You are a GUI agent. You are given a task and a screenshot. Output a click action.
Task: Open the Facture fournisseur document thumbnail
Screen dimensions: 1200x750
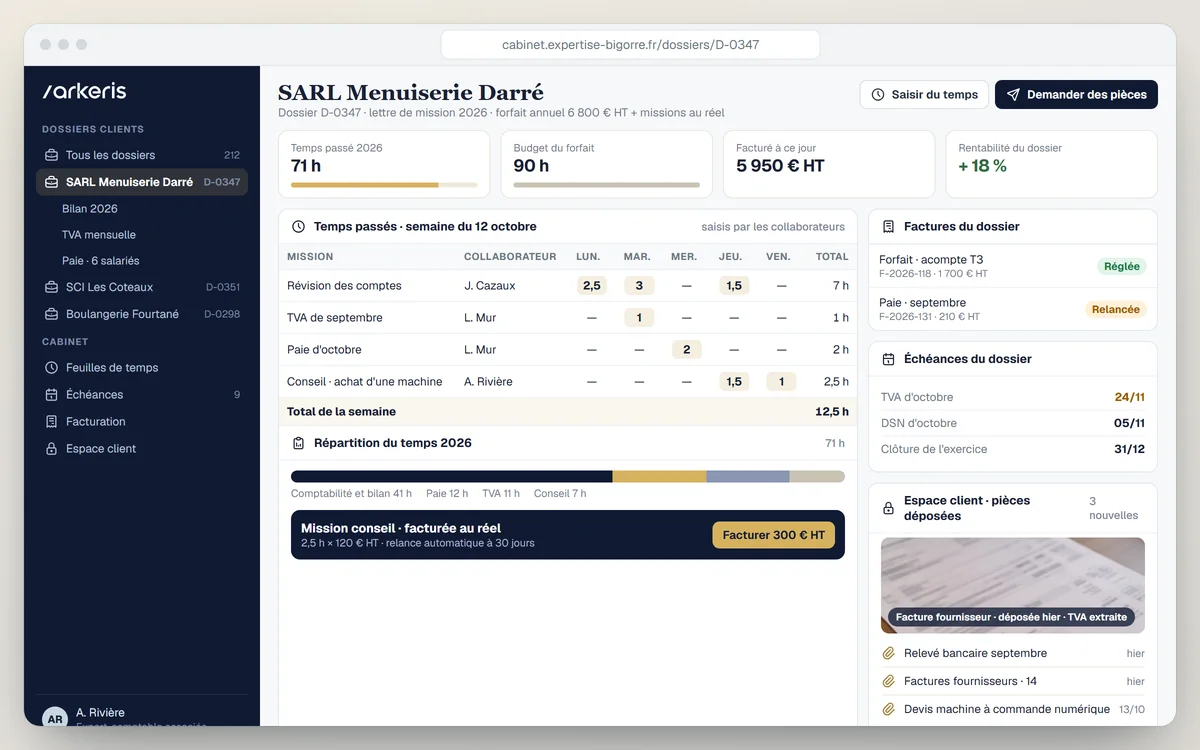[x=1013, y=585]
